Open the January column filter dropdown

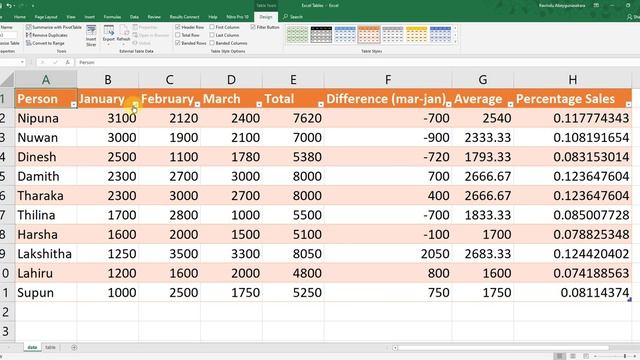pos(135,104)
